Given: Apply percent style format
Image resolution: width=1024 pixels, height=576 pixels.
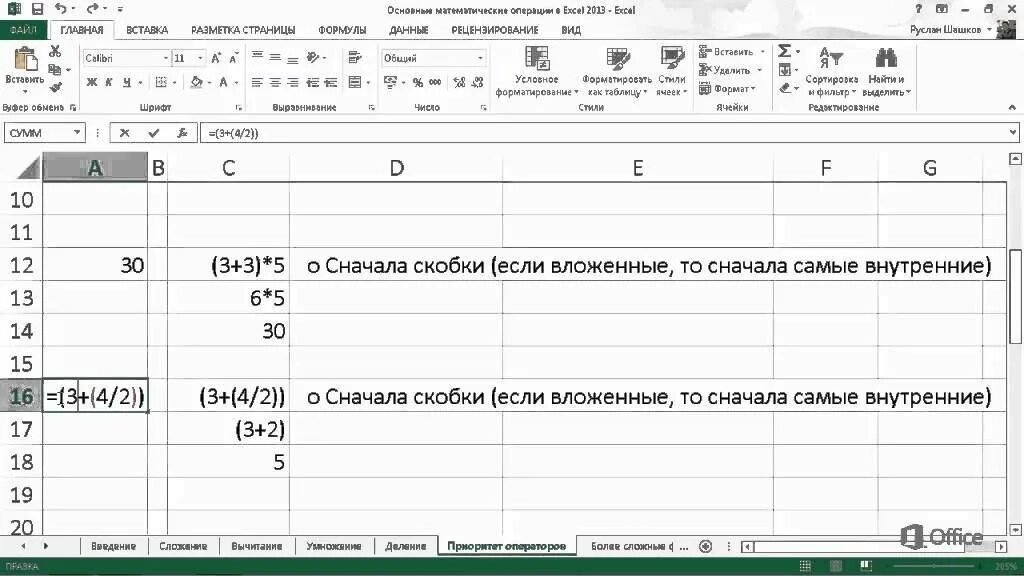Looking at the screenshot, I should [x=418, y=82].
